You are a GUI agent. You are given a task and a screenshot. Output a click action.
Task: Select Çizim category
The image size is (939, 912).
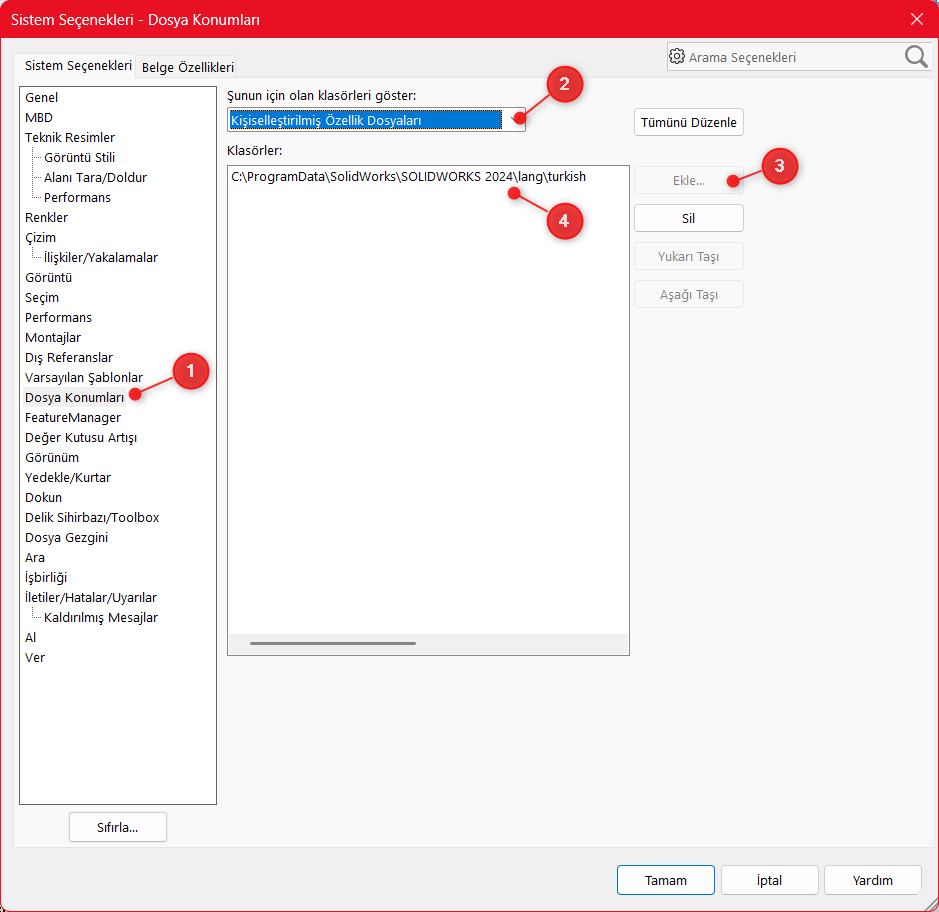[41, 238]
